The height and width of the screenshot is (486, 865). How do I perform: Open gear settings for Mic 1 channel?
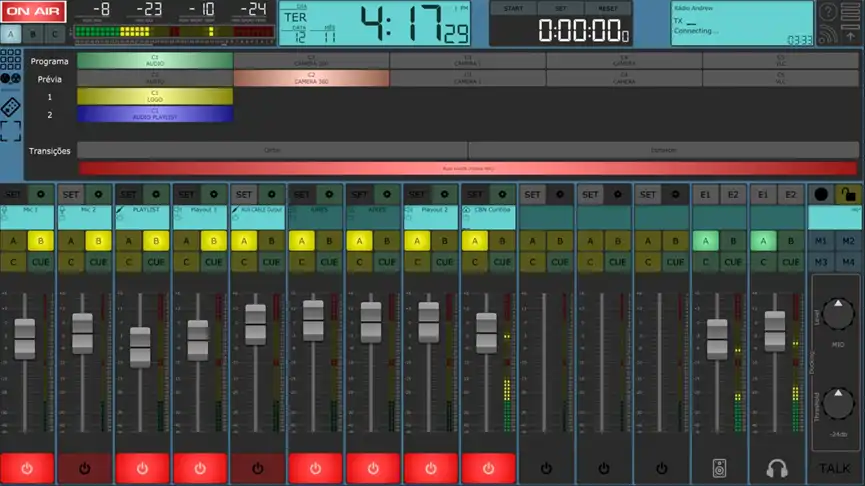(41, 194)
